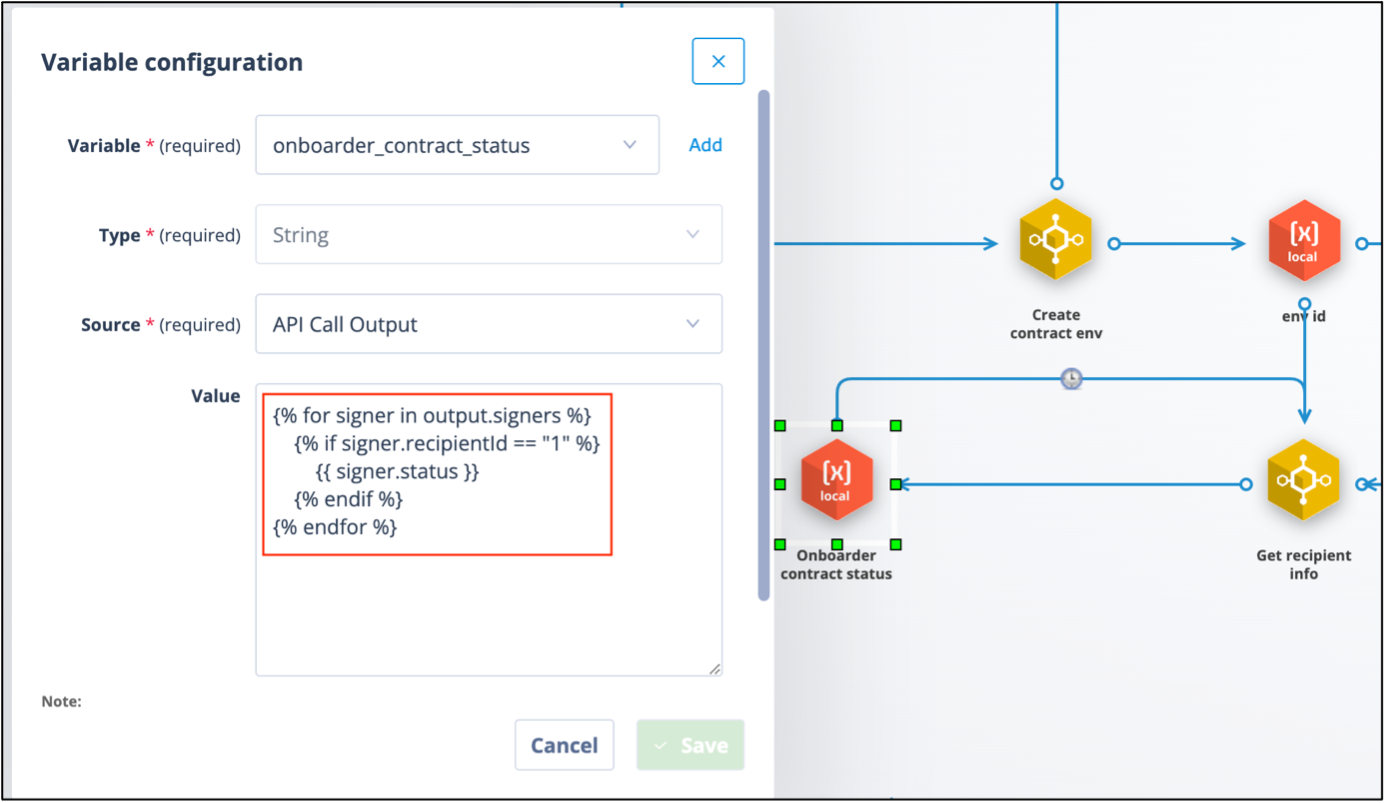Click the Source field chevron arrow

coord(693,324)
